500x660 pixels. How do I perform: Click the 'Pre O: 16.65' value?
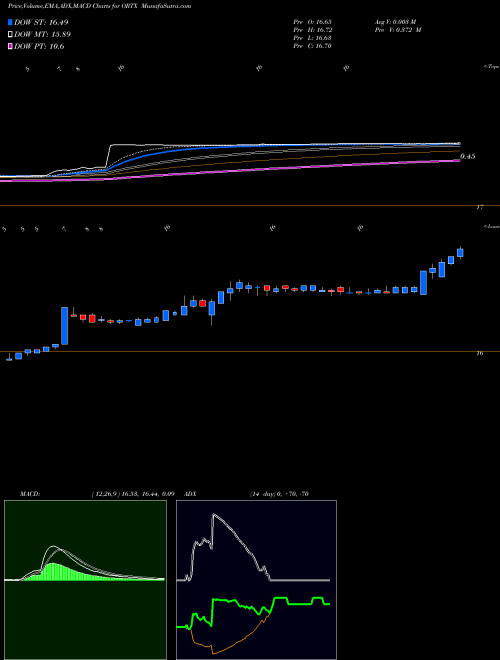pos(312,22)
